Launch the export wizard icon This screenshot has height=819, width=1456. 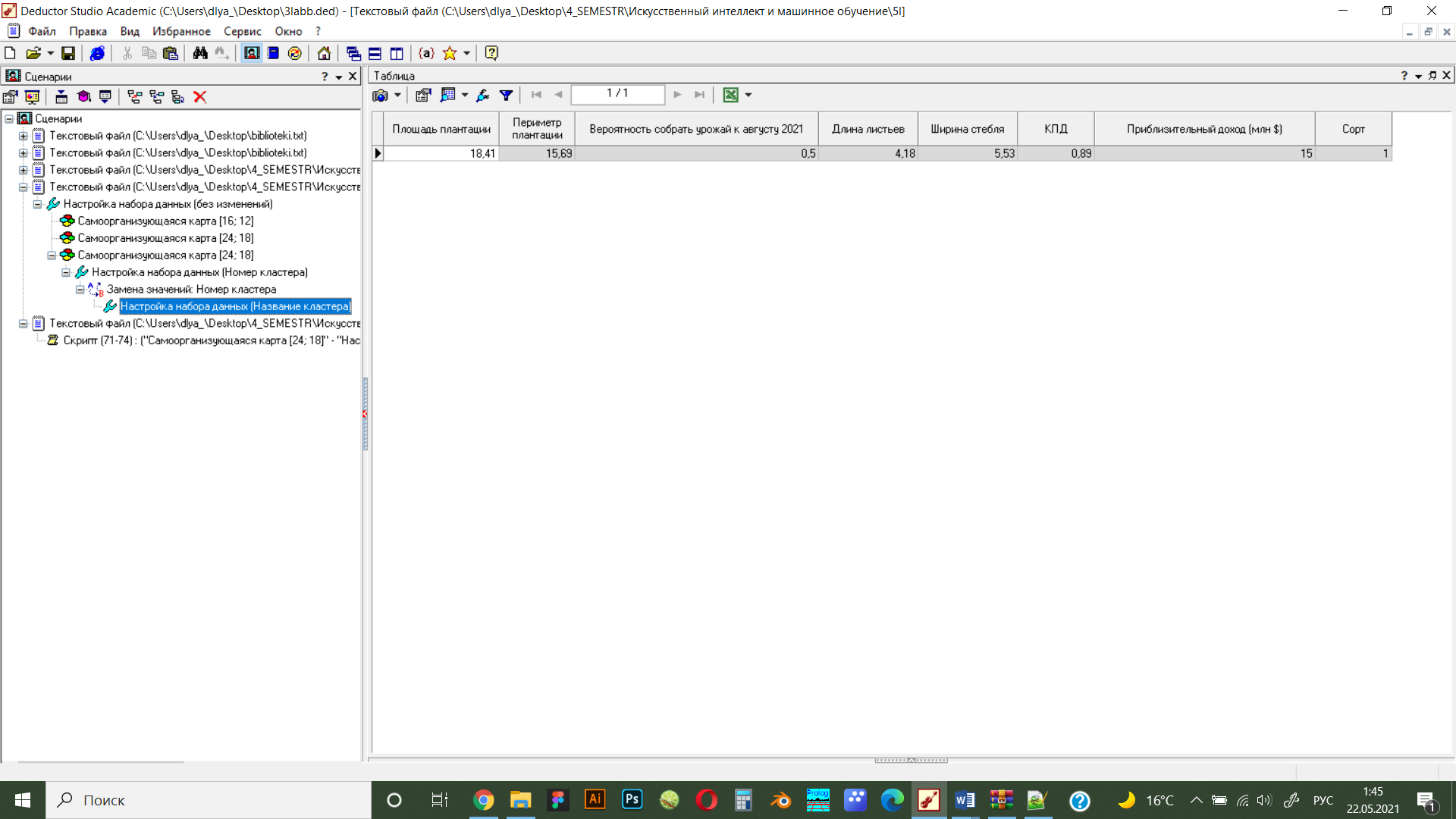[105, 97]
